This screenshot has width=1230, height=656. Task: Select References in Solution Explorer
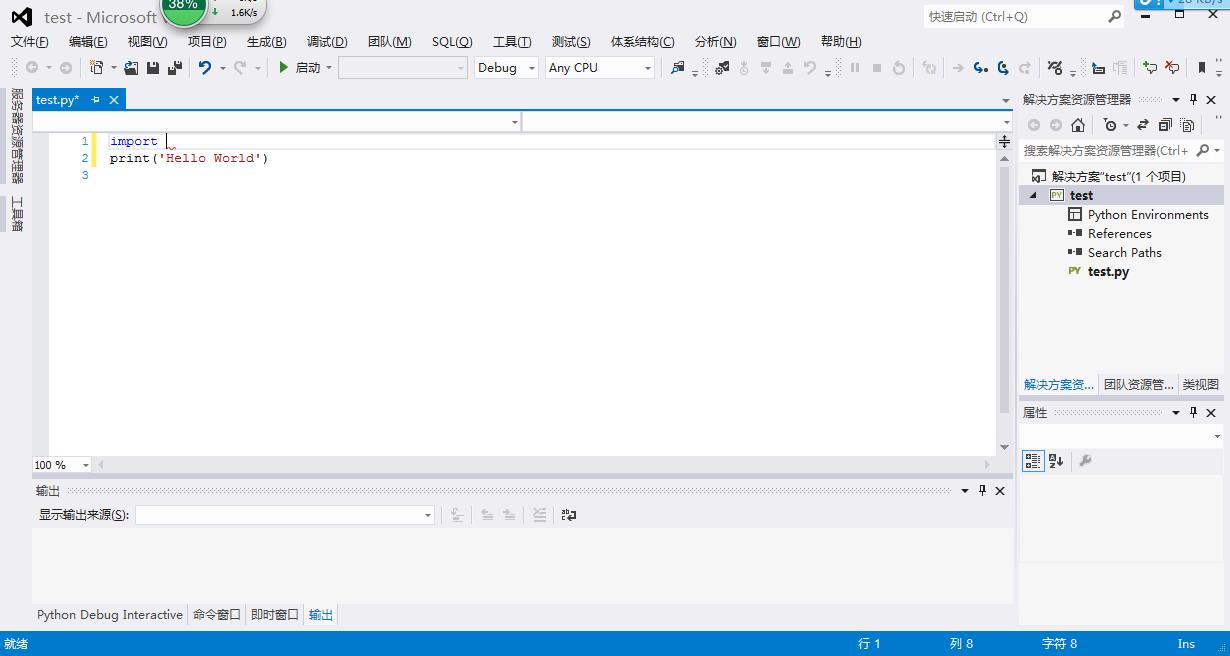(x=1120, y=234)
